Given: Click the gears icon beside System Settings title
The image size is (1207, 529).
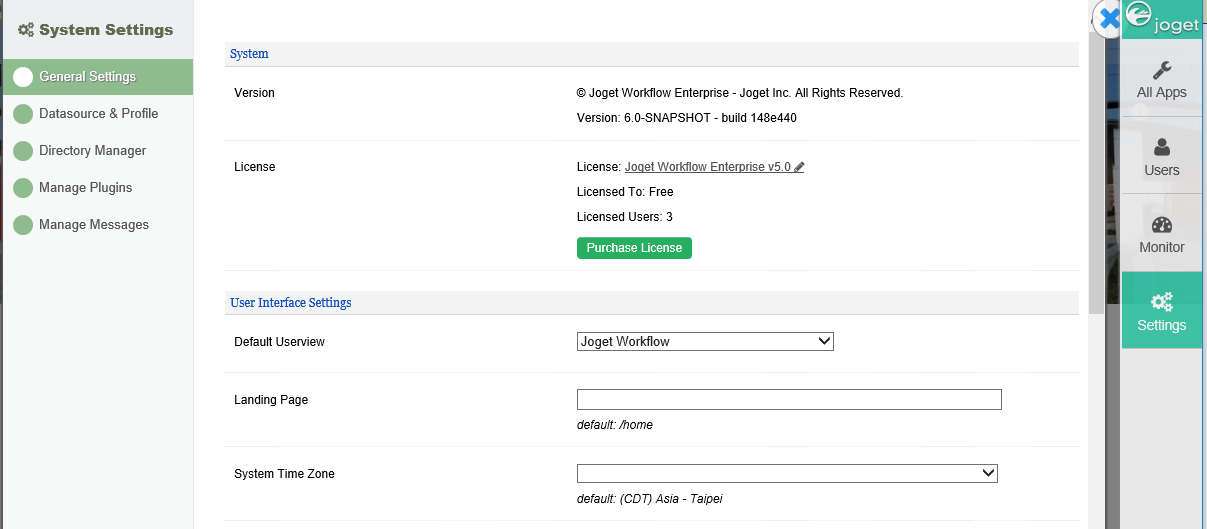Looking at the screenshot, I should pyautogui.click(x=26, y=31).
